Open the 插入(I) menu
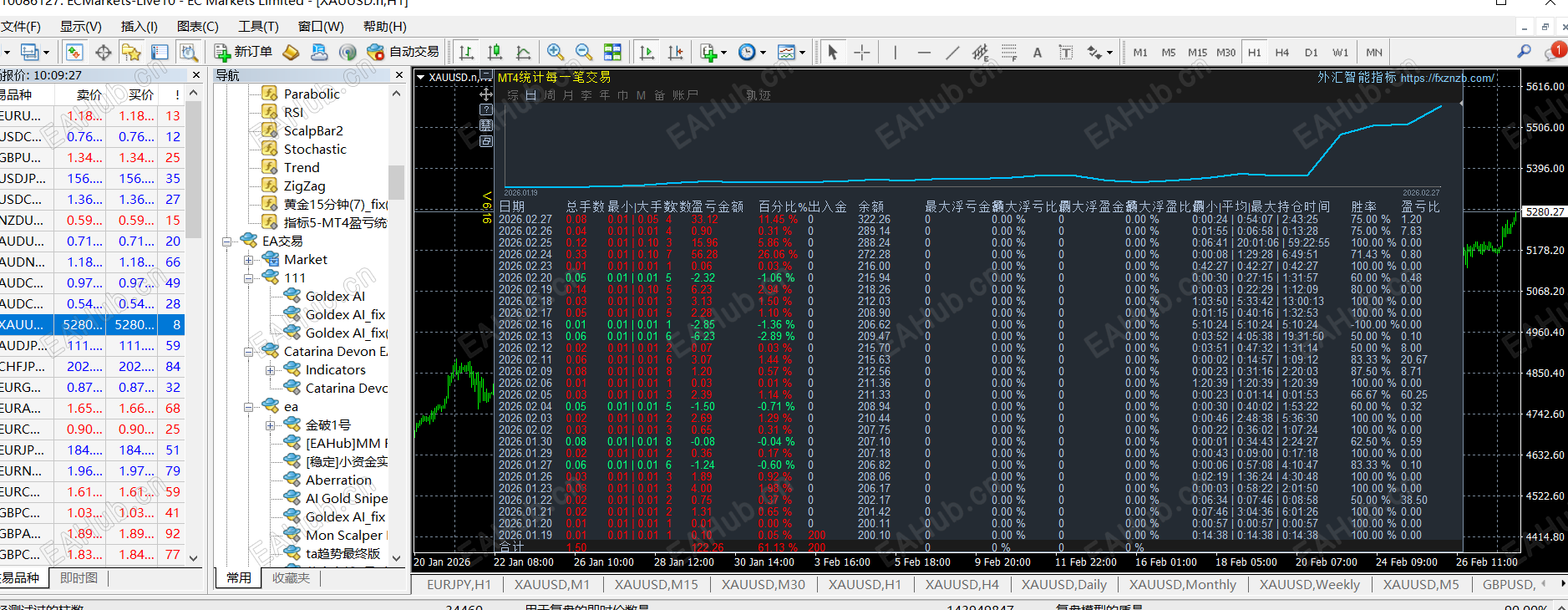Screen dimensions: 1568x610 tap(139, 27)
